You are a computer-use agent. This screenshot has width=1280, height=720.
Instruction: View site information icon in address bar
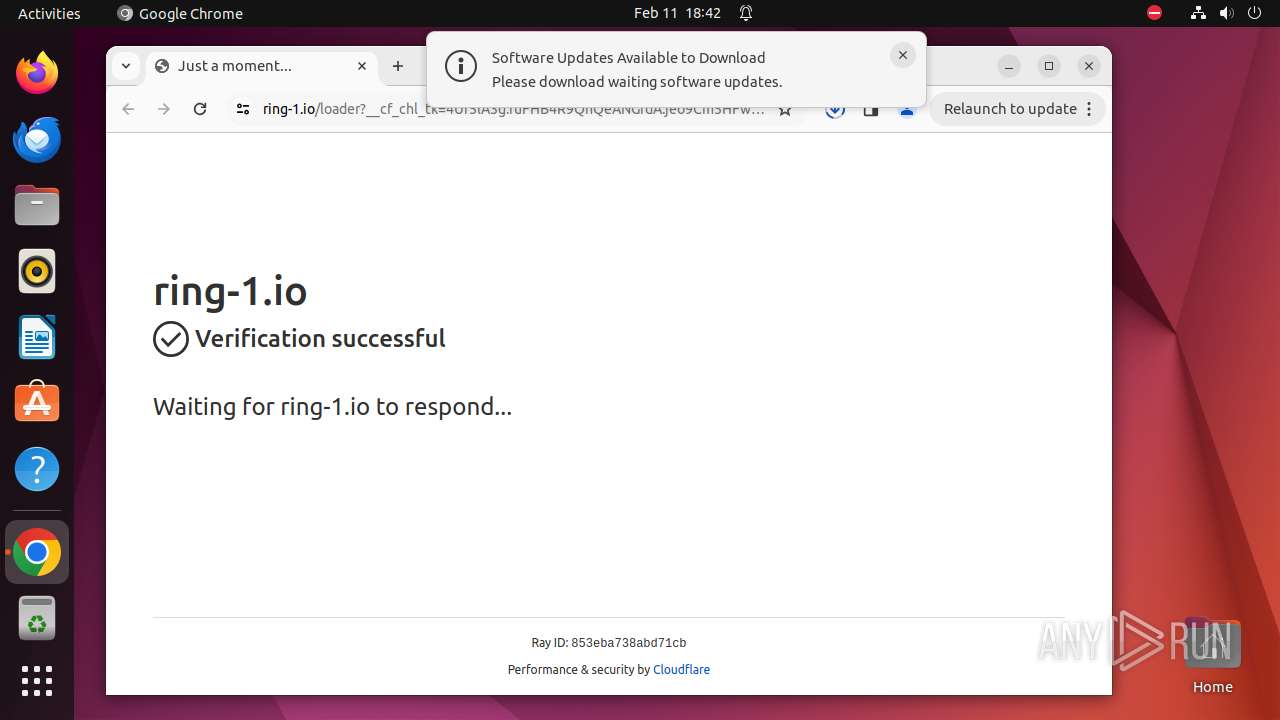[x=242, y=109]
